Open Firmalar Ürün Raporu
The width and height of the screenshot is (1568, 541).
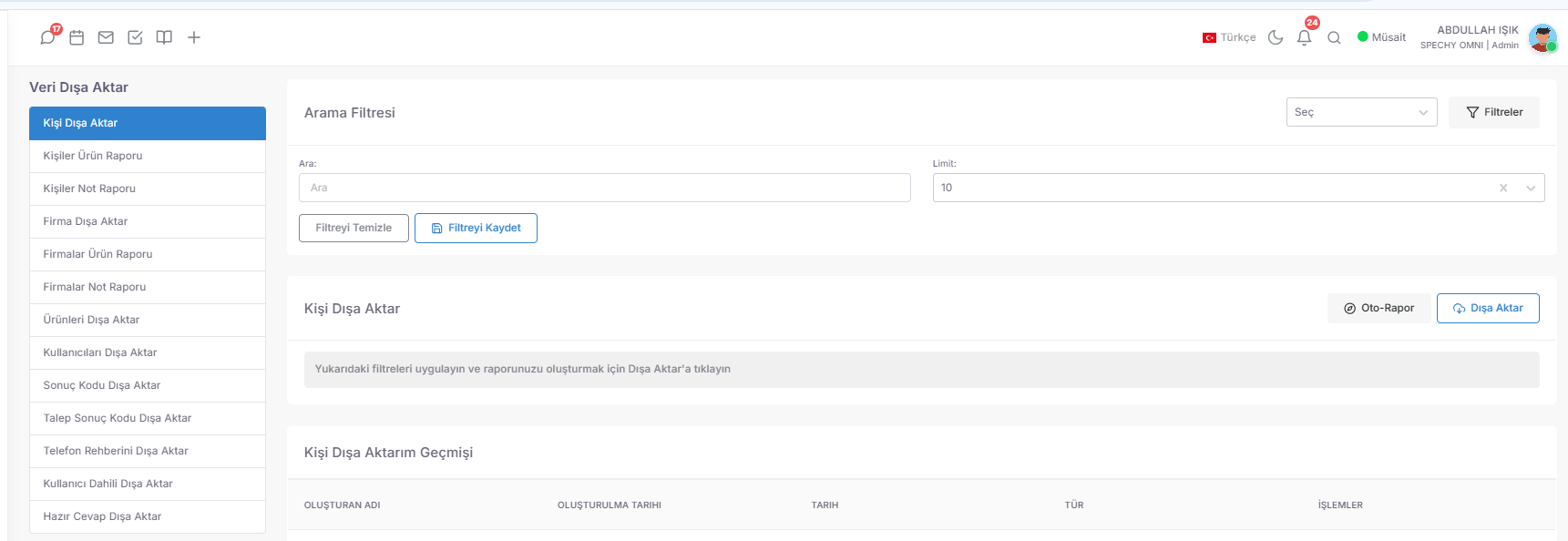point(148,254)
